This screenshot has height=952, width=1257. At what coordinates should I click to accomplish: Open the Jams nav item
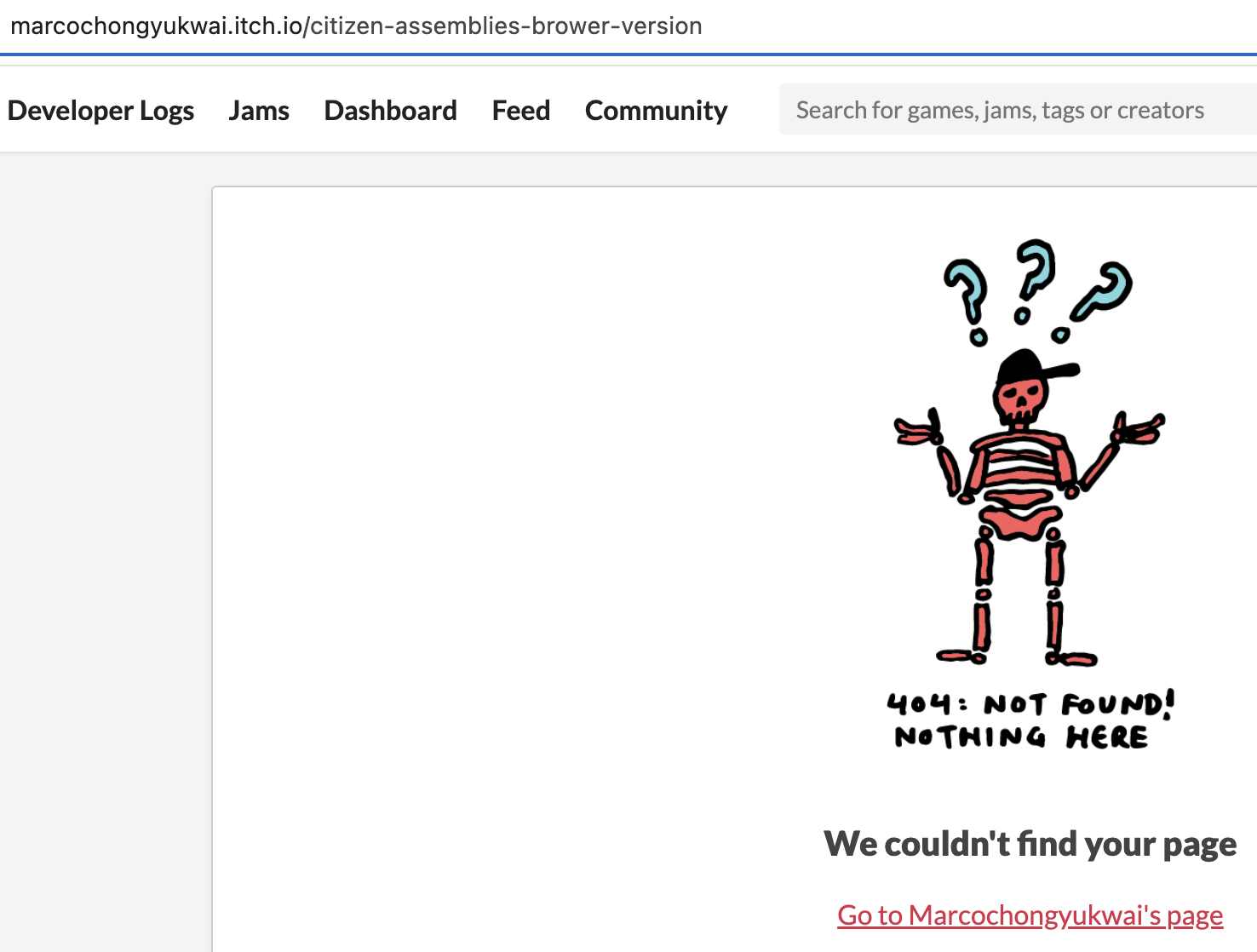259,111
